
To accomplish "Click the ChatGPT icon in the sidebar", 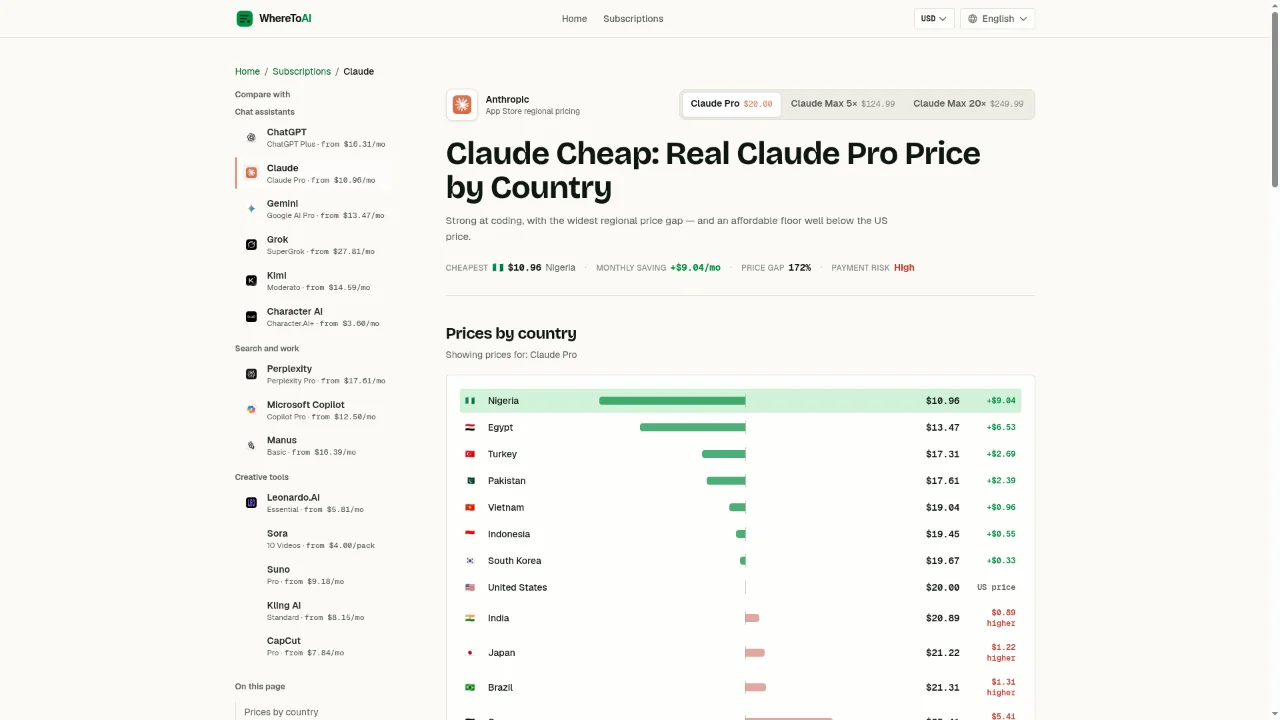I will click(251, 138).
